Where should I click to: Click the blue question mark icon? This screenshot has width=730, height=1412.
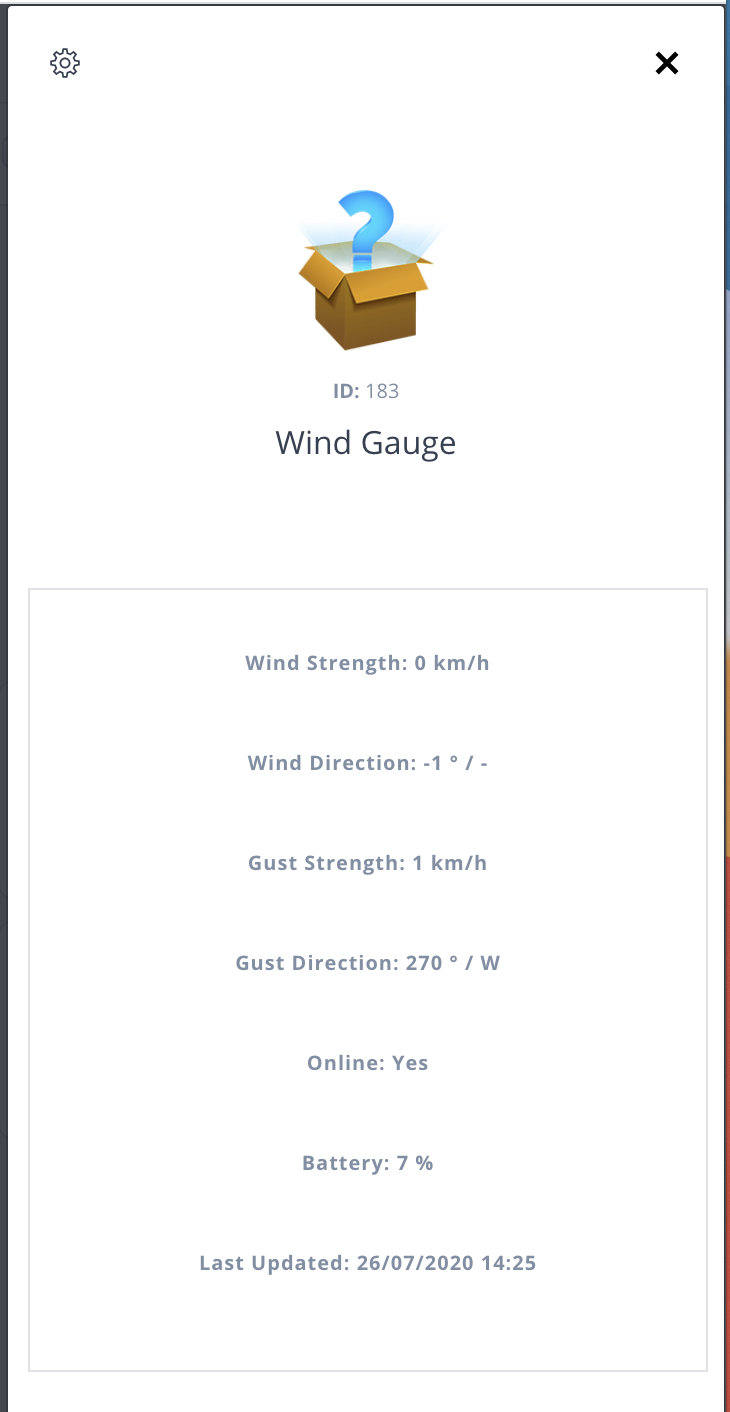[x=366, y=225]
